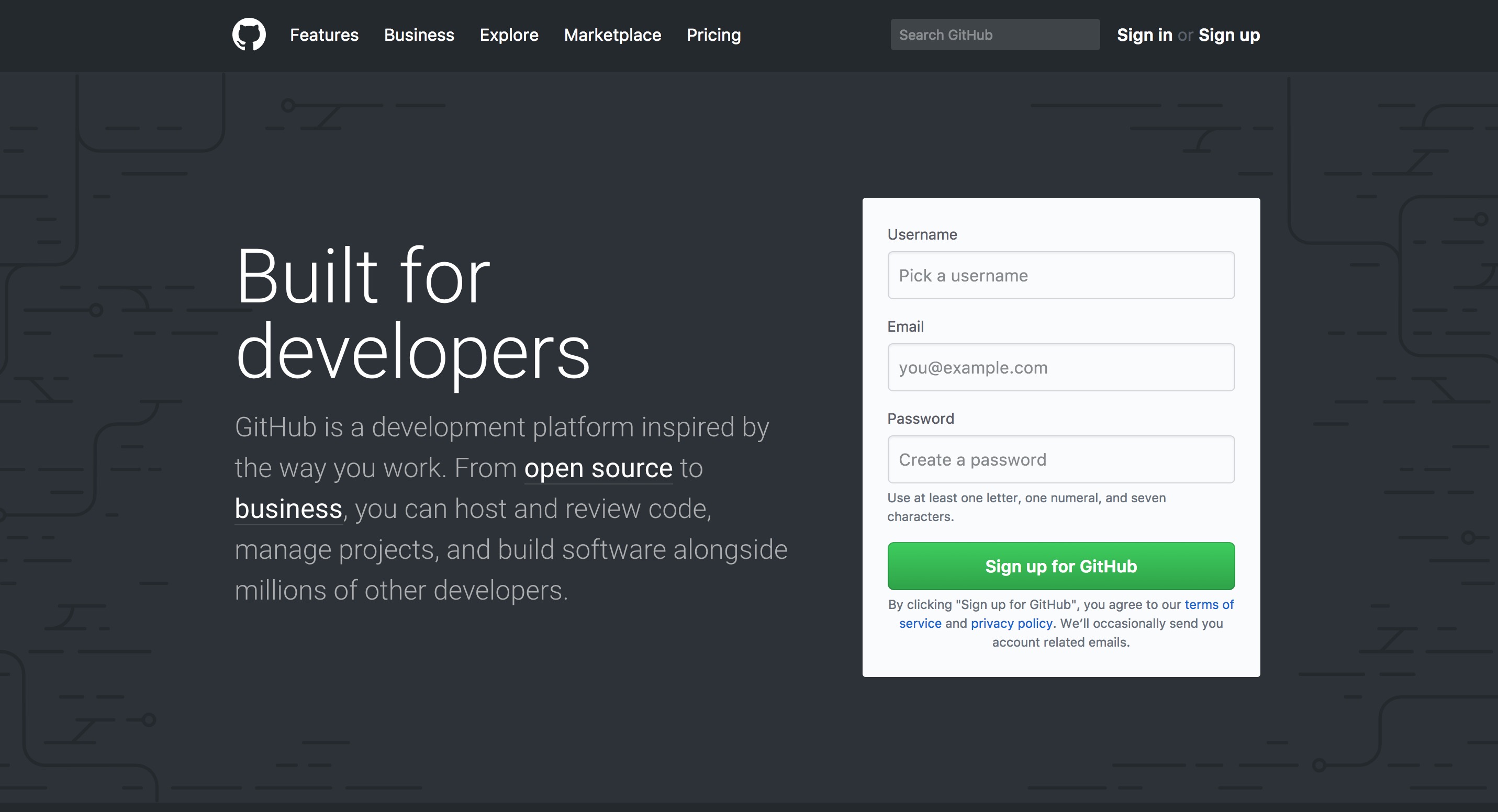Viewport: 1498px width, 812px height.
Task: Open the Features page from the navigation
Action: [324, 35]
